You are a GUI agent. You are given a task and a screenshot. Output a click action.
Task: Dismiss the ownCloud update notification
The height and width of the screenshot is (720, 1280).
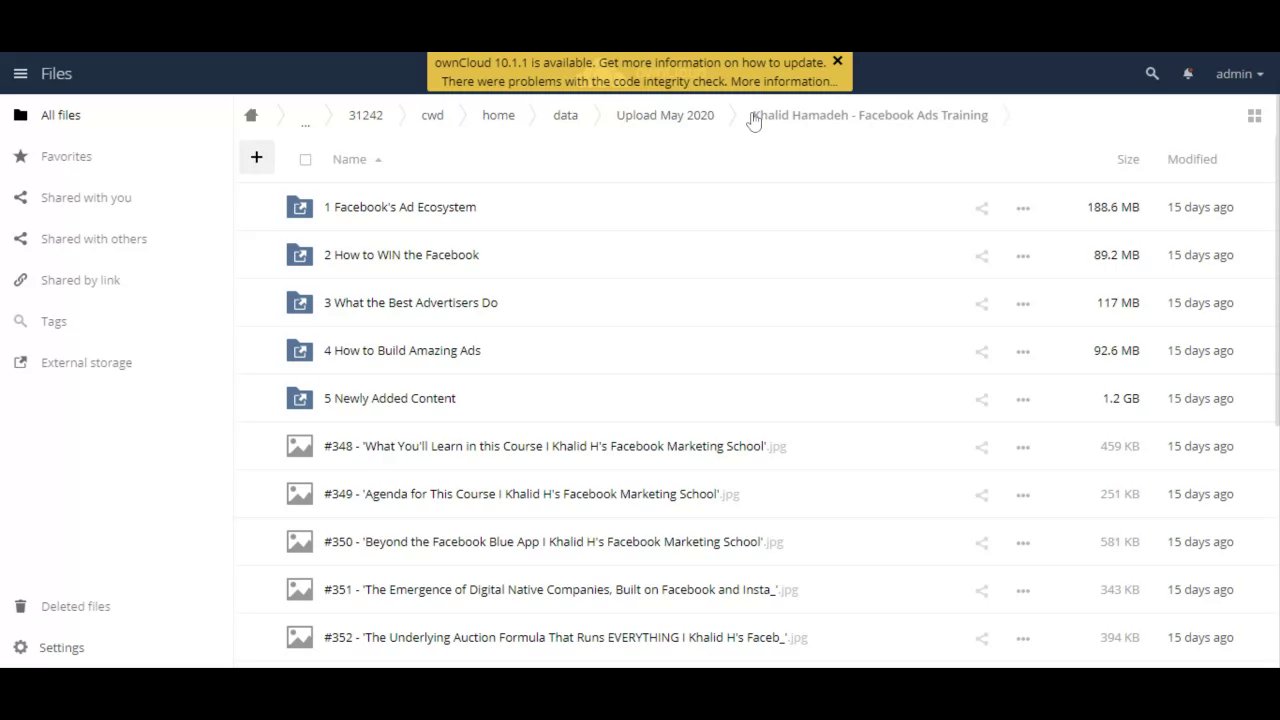837,61
